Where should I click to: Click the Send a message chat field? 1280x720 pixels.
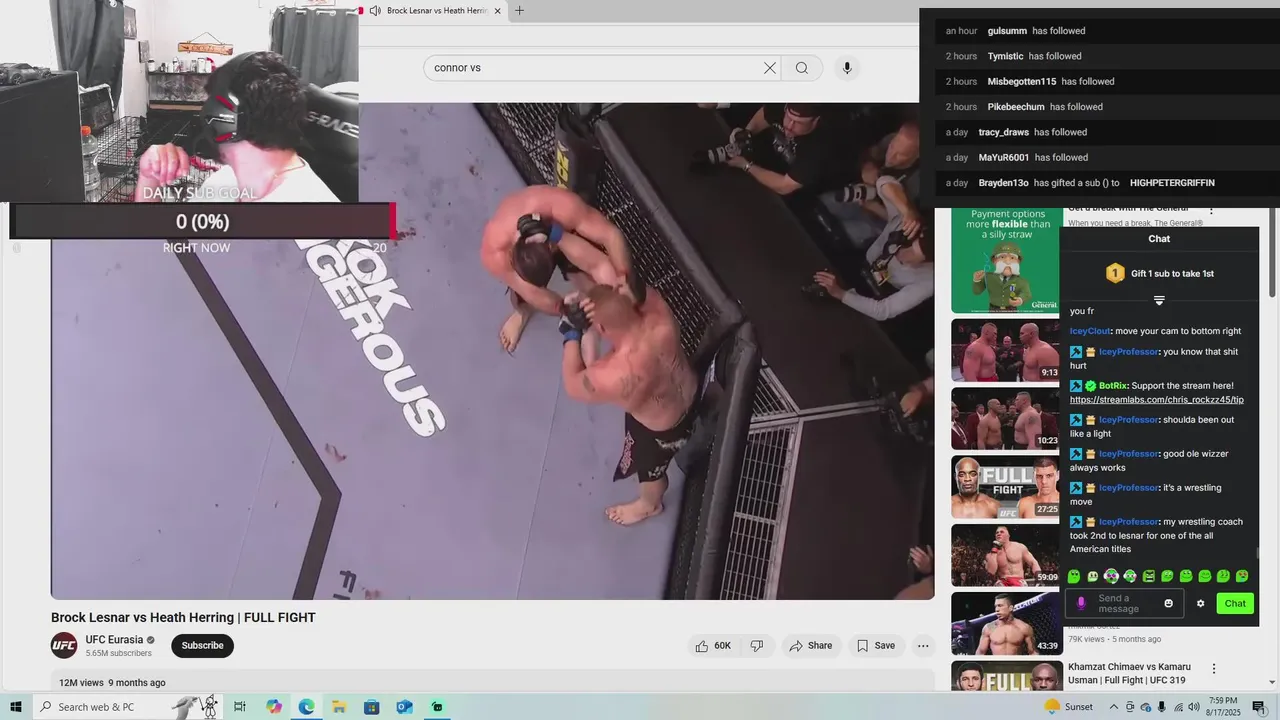1124,604
